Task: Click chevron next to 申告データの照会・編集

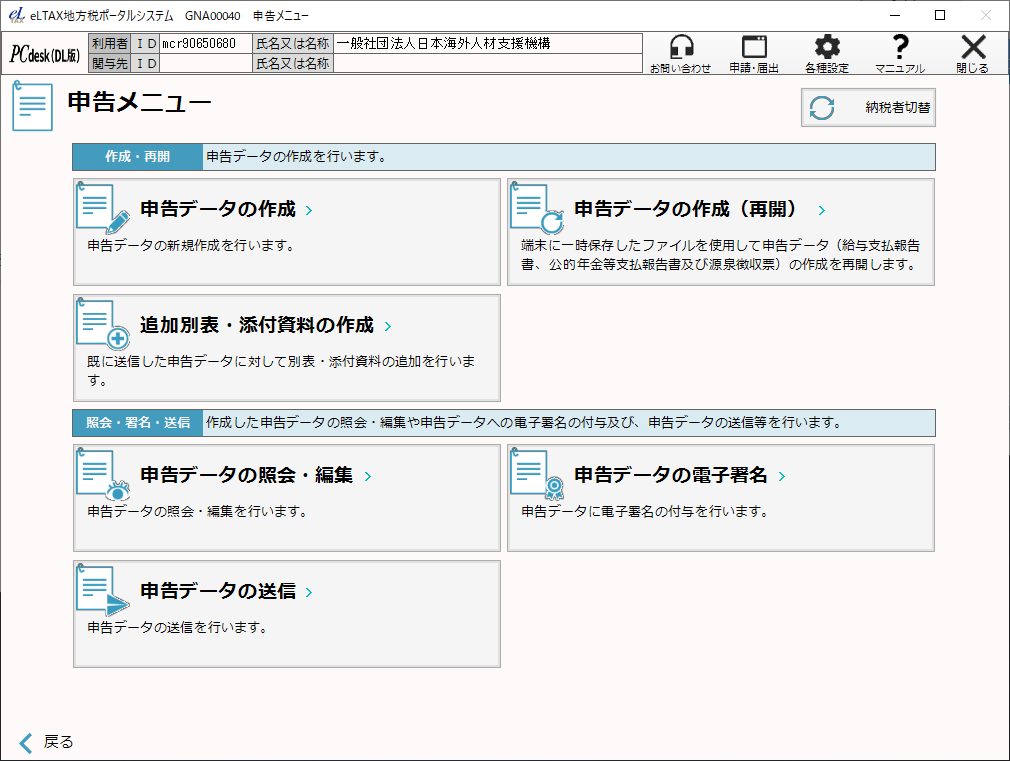Action: (368, 476)
